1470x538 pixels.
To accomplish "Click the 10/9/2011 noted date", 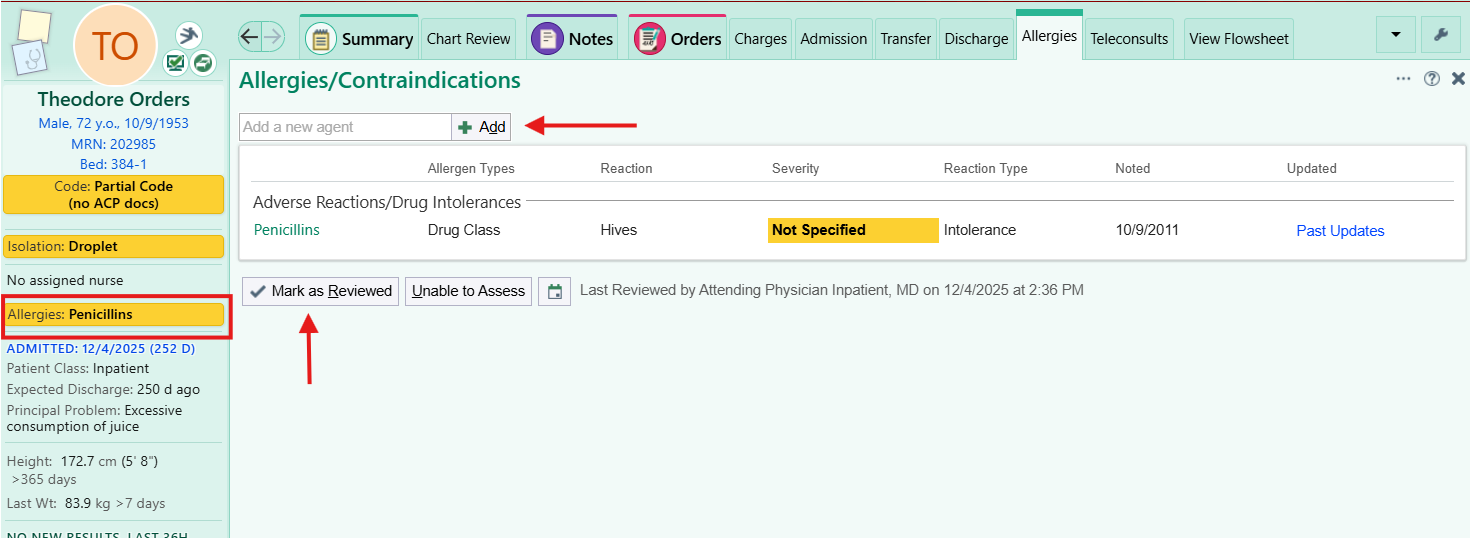I will click(x=1147, y=230).
